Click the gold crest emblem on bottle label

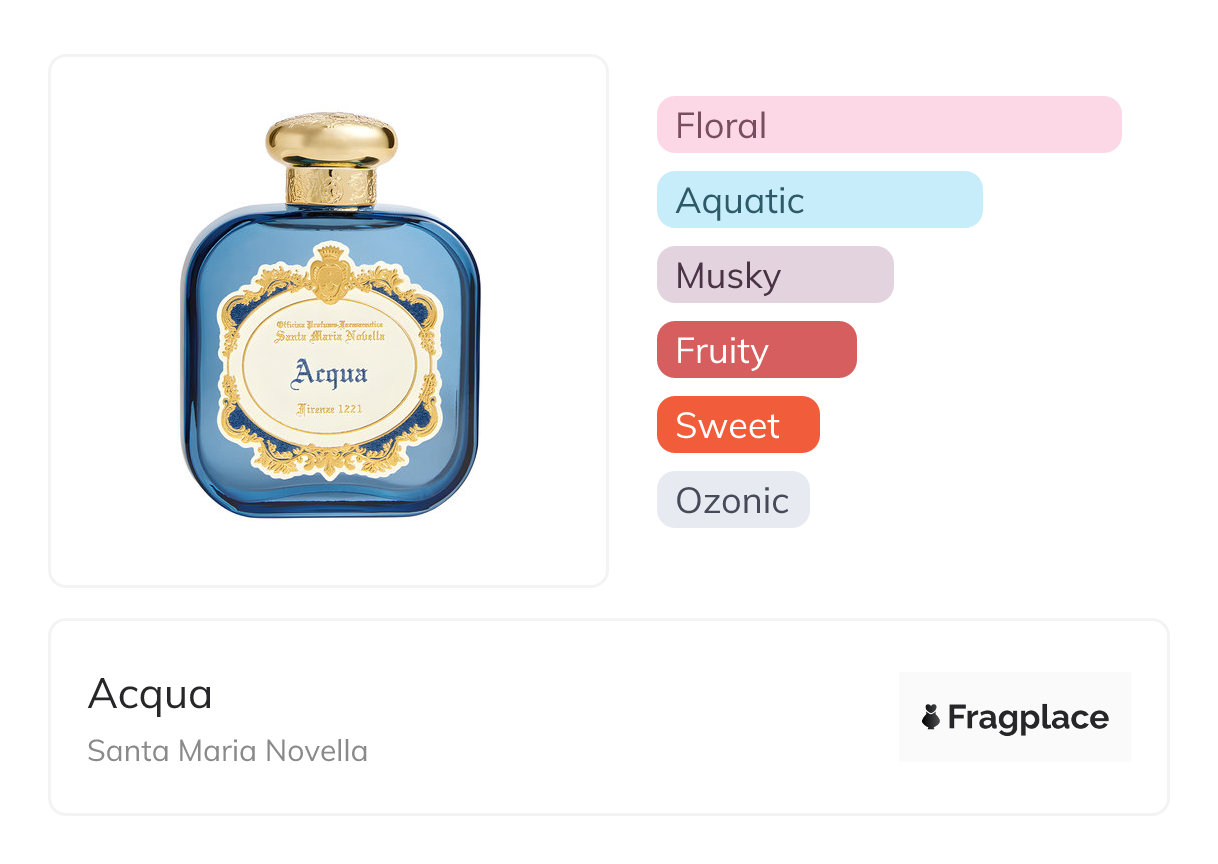330,271
